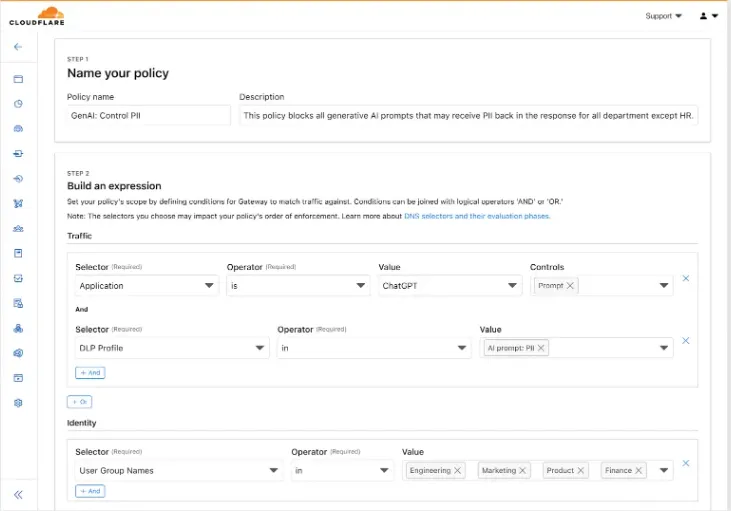This screenshot has width=731, height=511.
Task: Click the Cloudflare logo
Action: pos(36,15)
